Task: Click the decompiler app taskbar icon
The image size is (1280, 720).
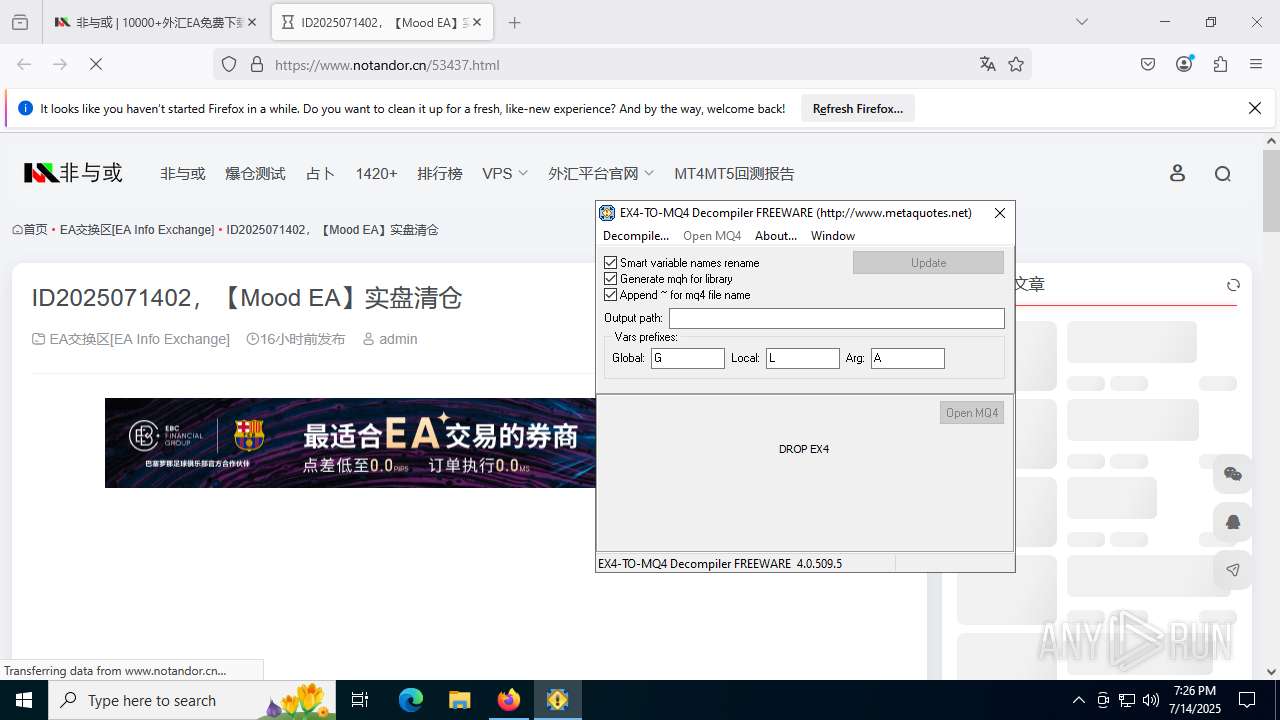Action: [557, 700]
